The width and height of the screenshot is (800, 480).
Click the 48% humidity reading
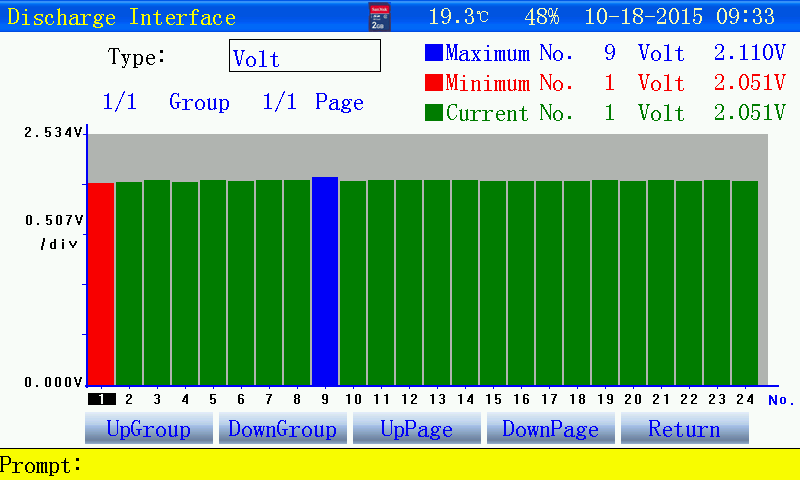[x=542, y=17]
